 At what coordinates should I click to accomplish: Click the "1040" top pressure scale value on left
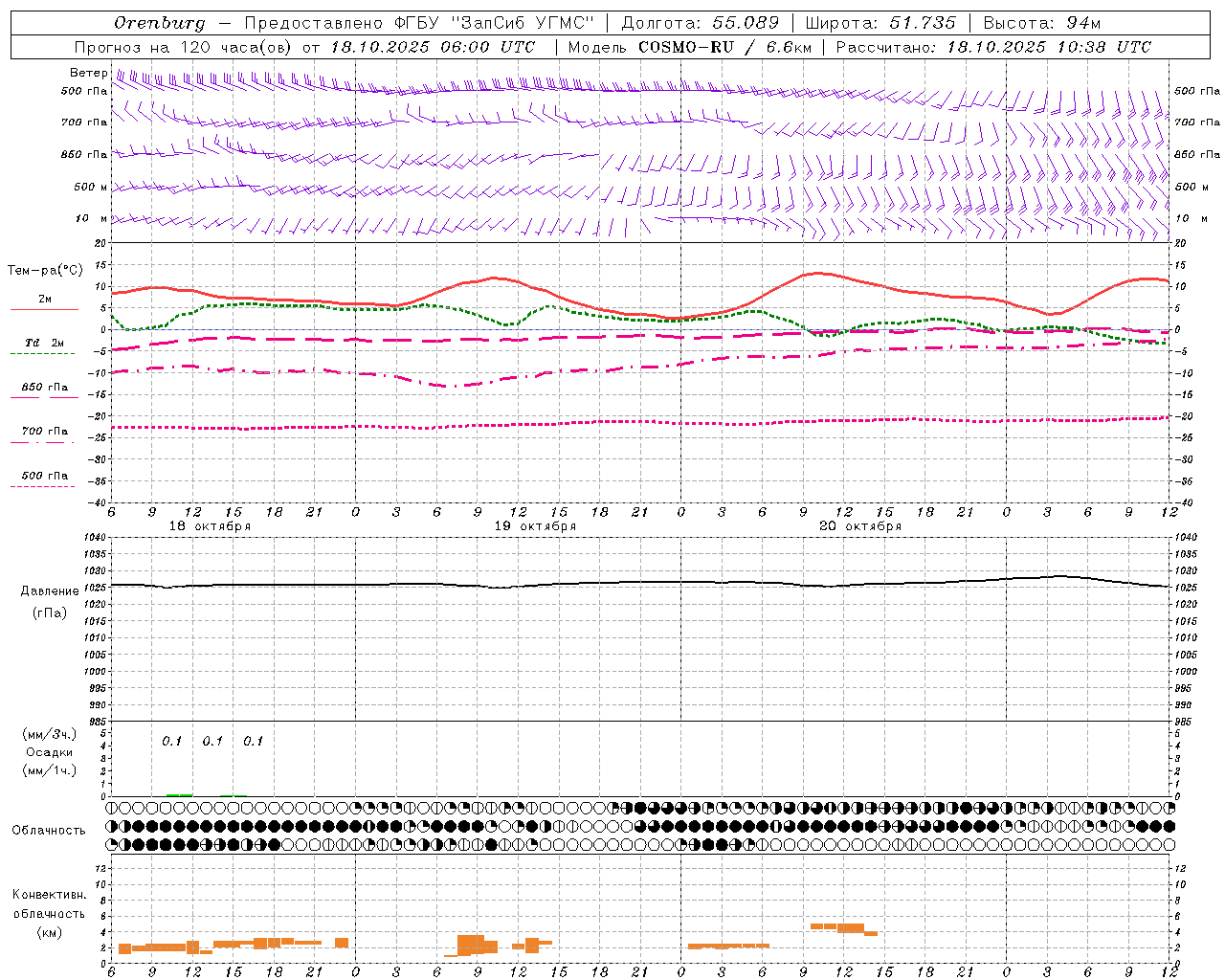coord(94,538)
